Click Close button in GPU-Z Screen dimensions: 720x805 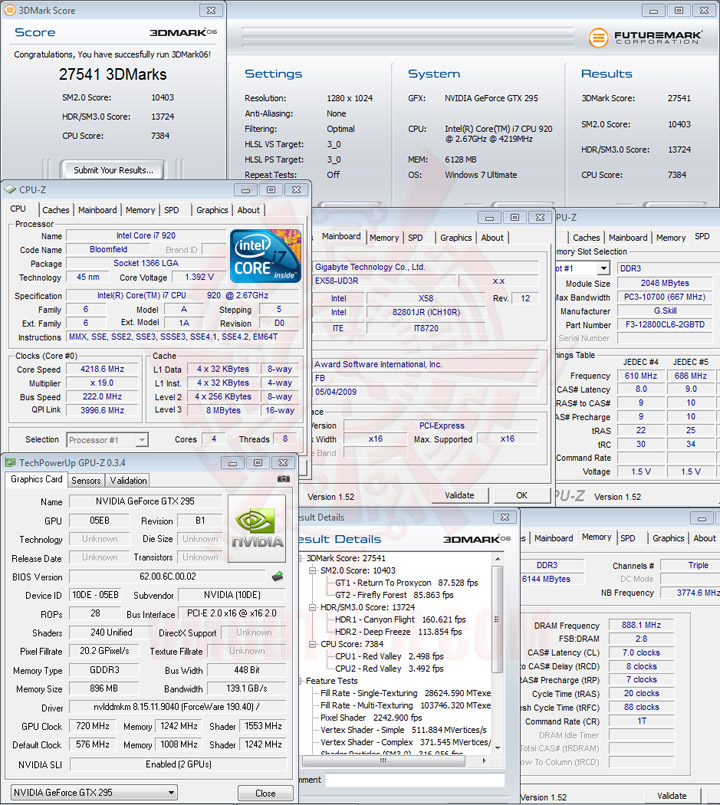click(x=265, y=793)
